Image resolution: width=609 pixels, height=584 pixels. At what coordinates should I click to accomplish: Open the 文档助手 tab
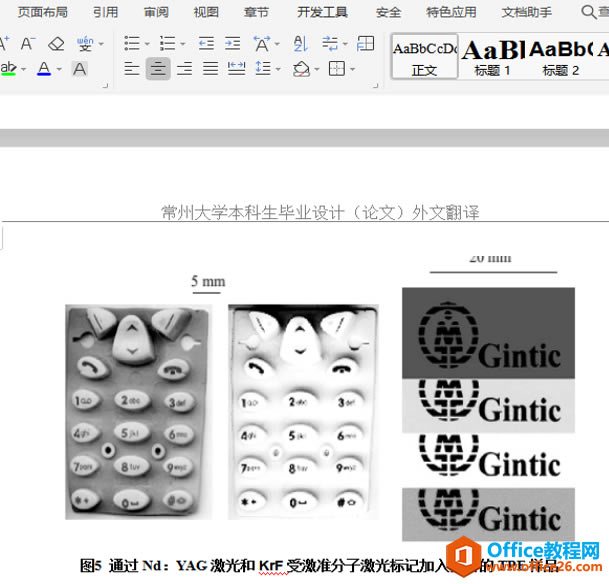click(x=527, y=12)
